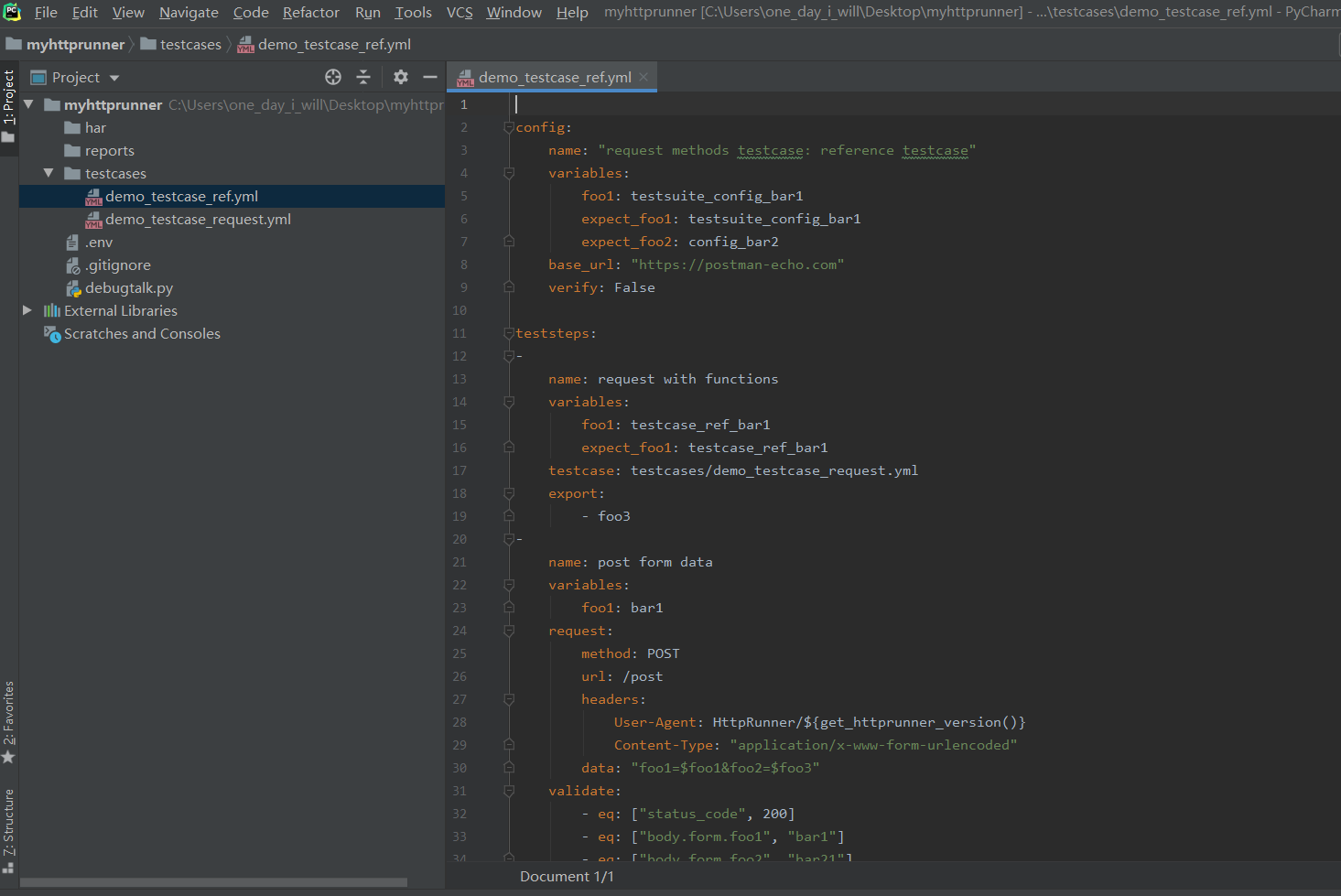Viewport: 1341px width, 896px height.
Task: Open the Tools menu
Action: [413, 12]
